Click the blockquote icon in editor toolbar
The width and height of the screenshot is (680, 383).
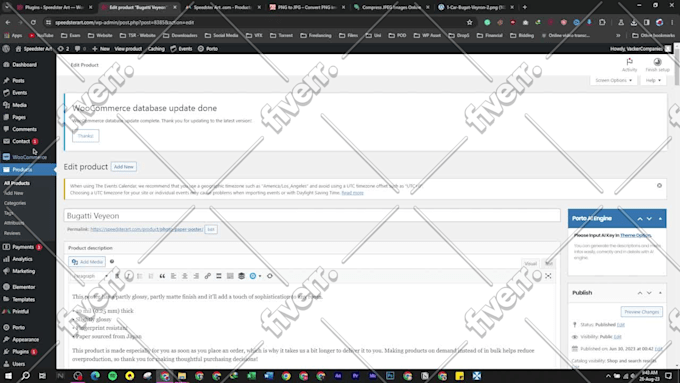(162, 276)
